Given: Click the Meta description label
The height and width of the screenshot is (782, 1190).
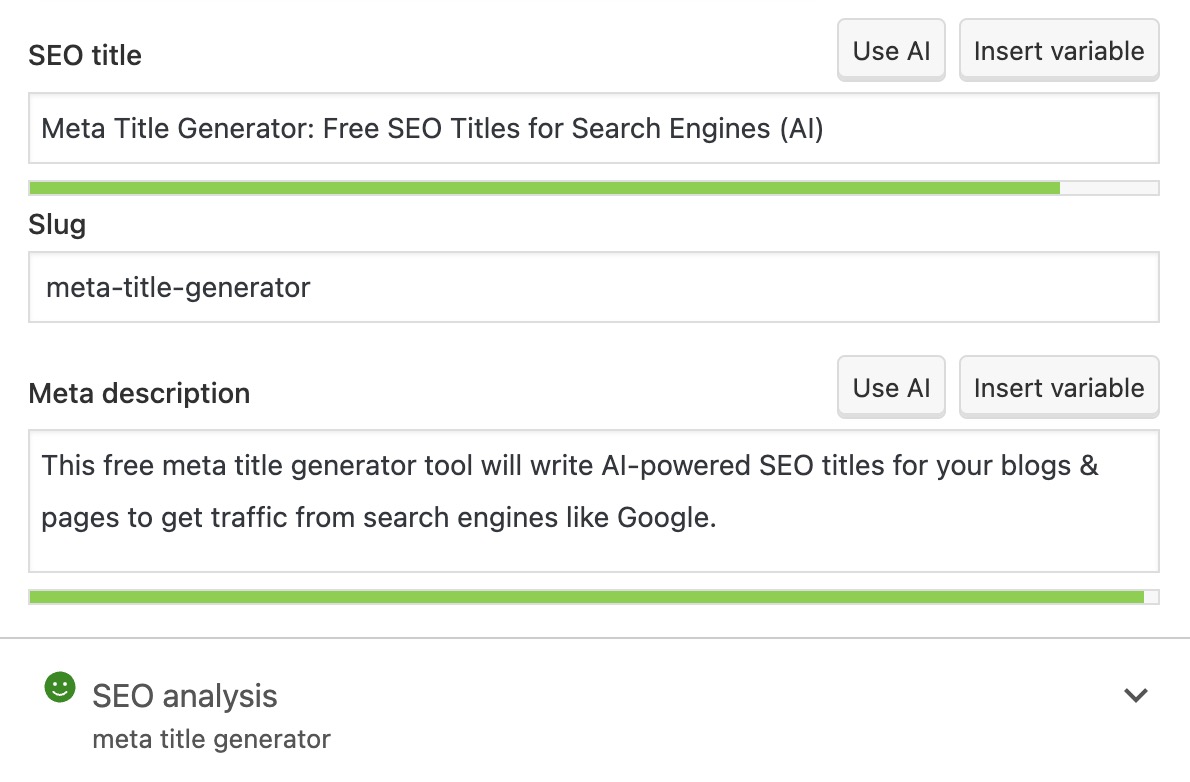Looking at the screenshot, I should coord(139,393).
